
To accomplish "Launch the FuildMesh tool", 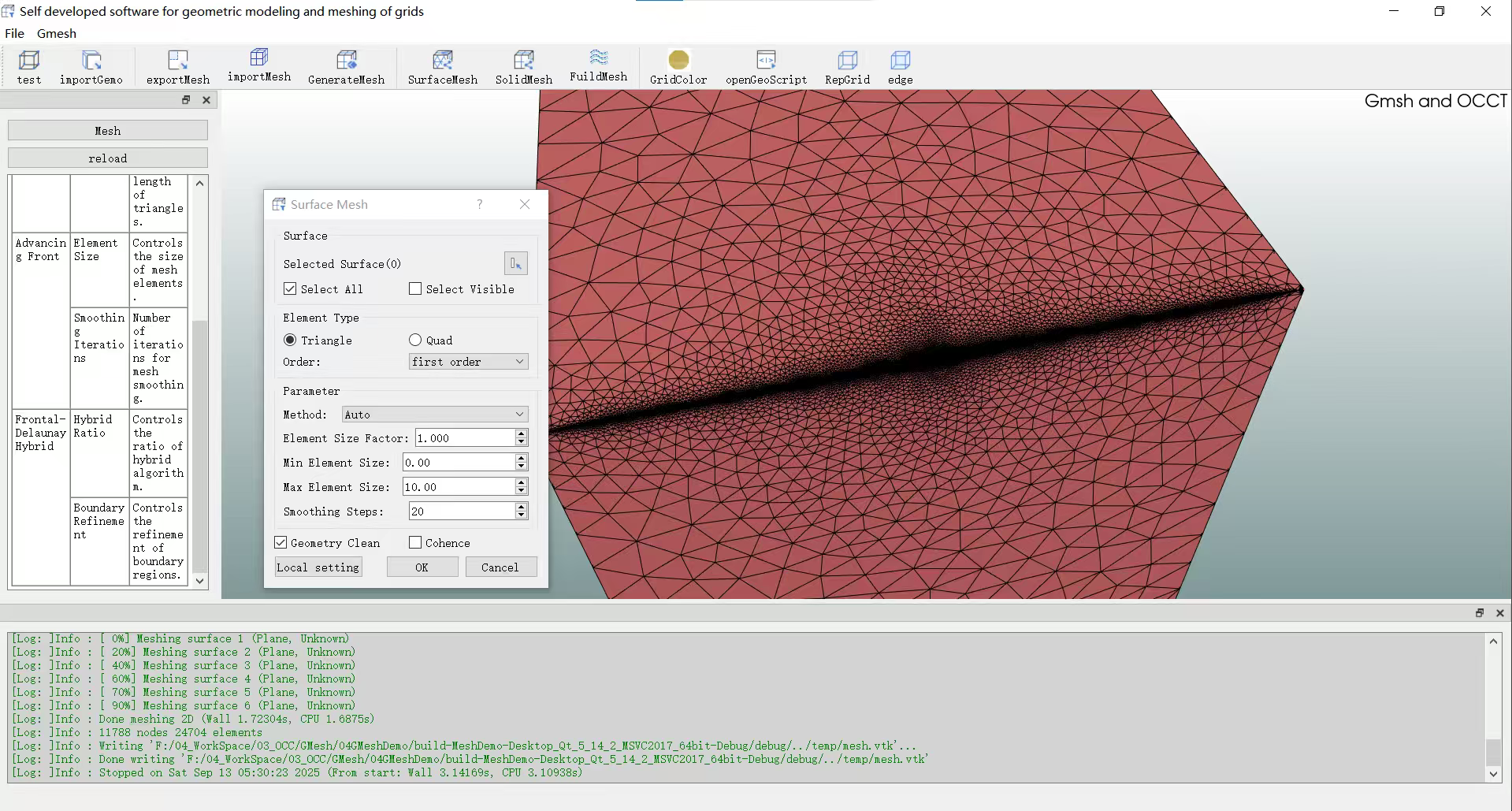I will (x=598, y=58).
